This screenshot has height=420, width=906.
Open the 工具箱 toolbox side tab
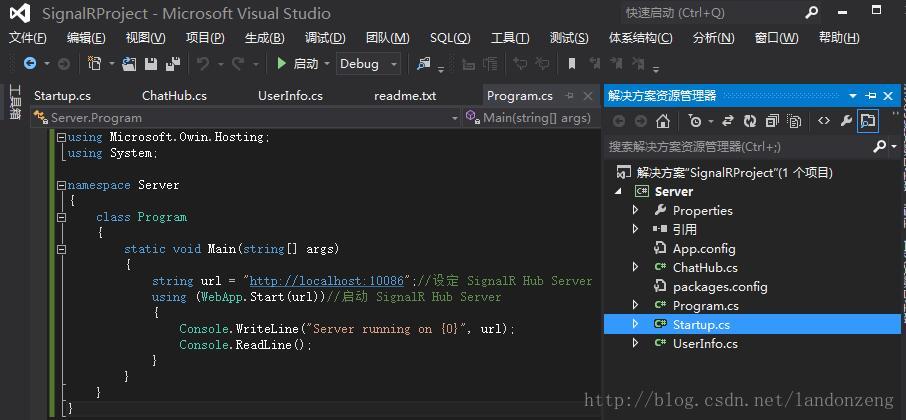coord(16,102)
